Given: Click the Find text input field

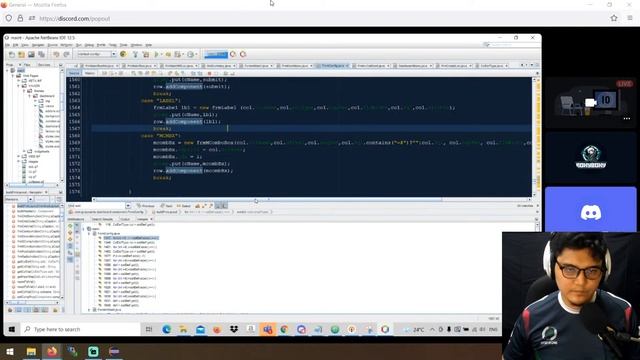Looking at the screenshot, I should pyautogui.click(x=96, y=206).
